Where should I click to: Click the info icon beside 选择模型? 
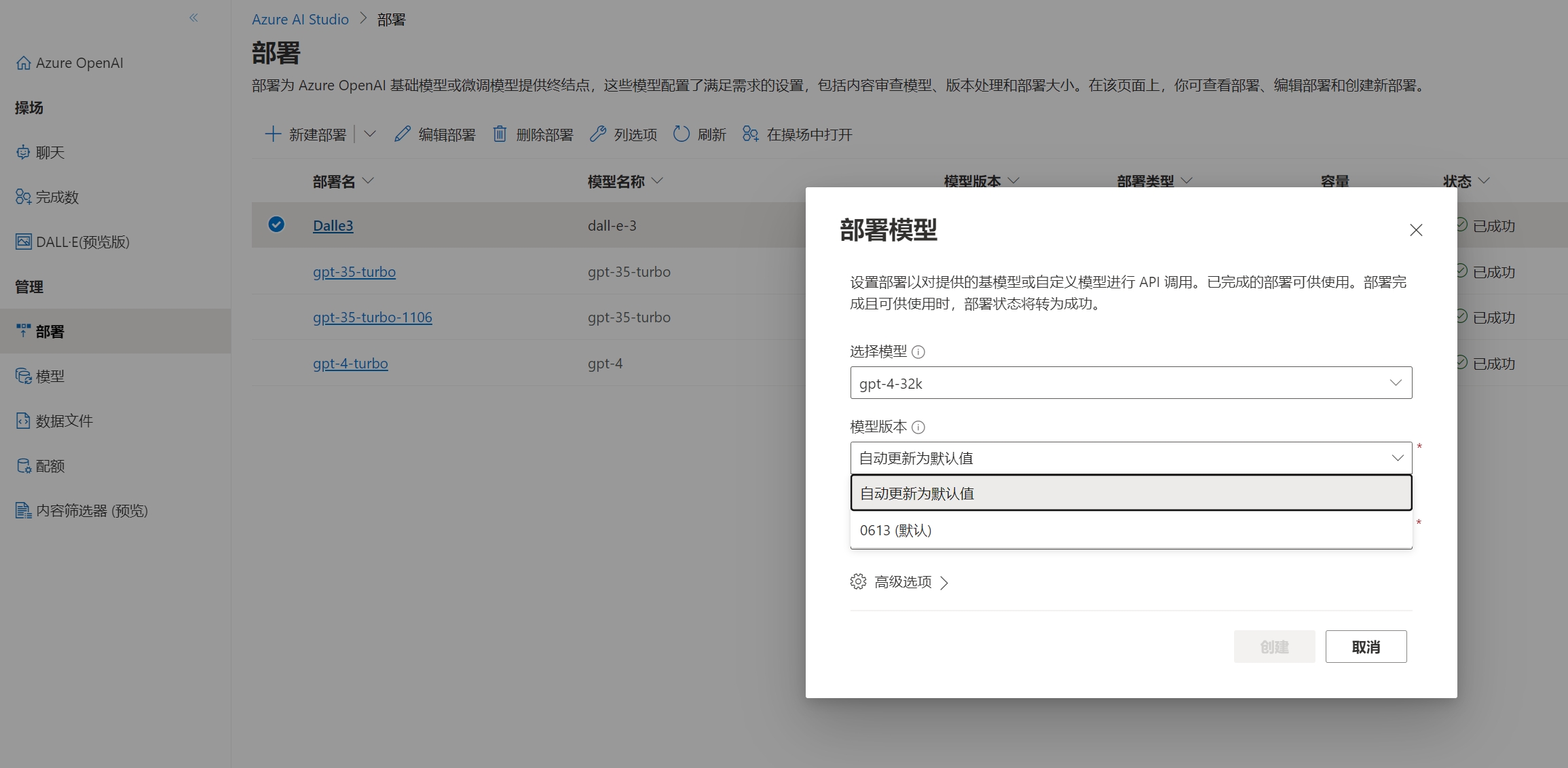tap(918, 352)
